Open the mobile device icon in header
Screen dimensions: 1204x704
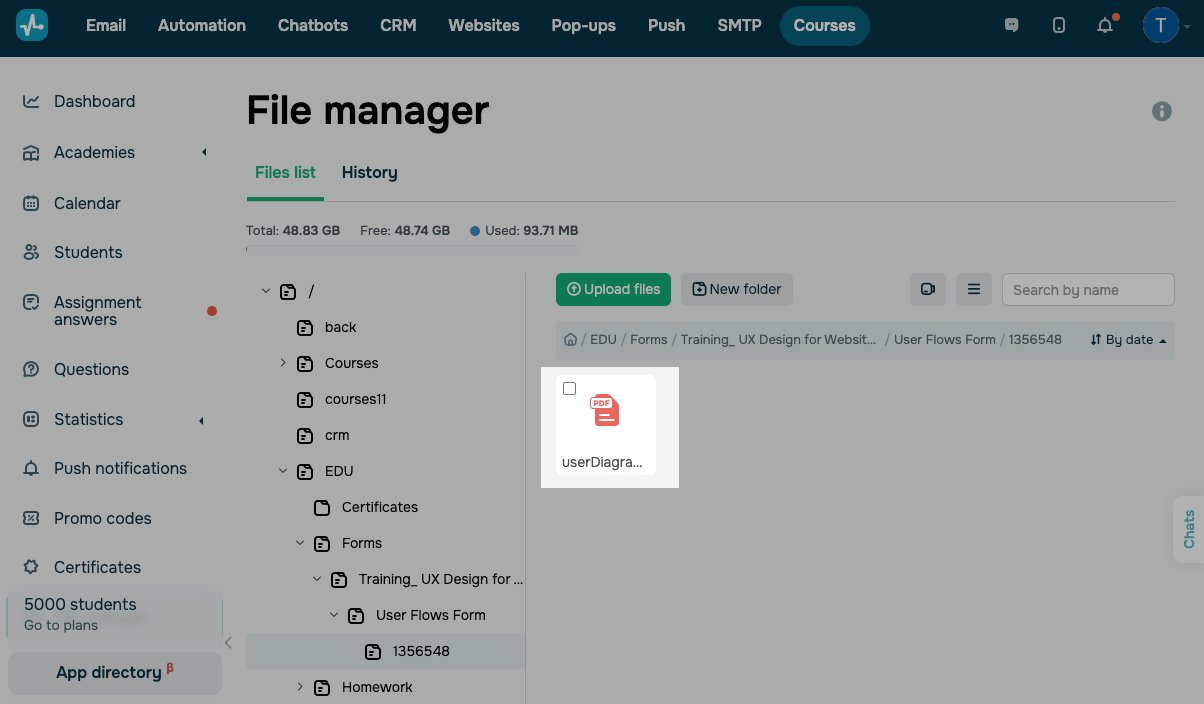click(1059, 26)
